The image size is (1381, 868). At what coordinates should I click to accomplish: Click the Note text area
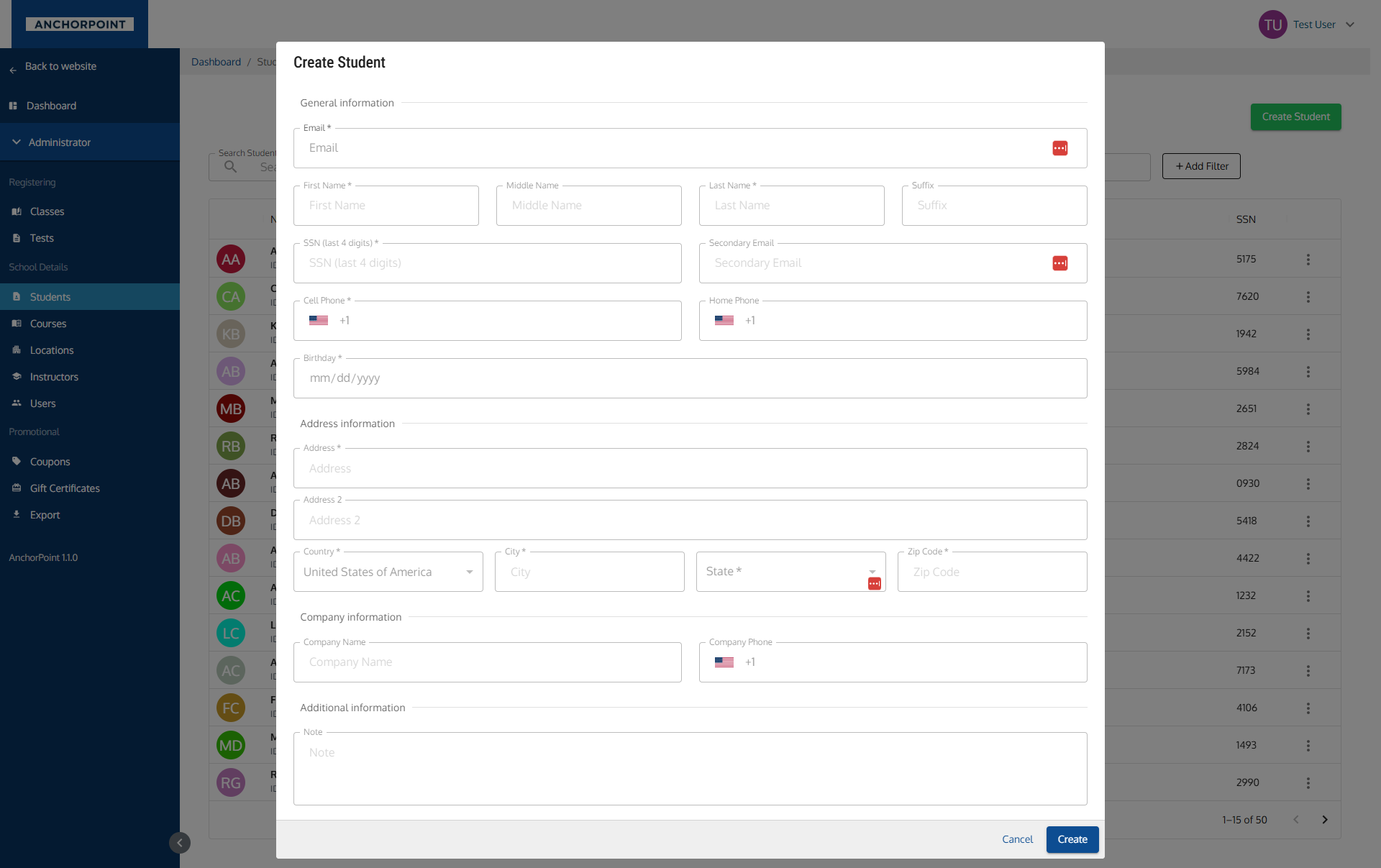coord(689,769)
